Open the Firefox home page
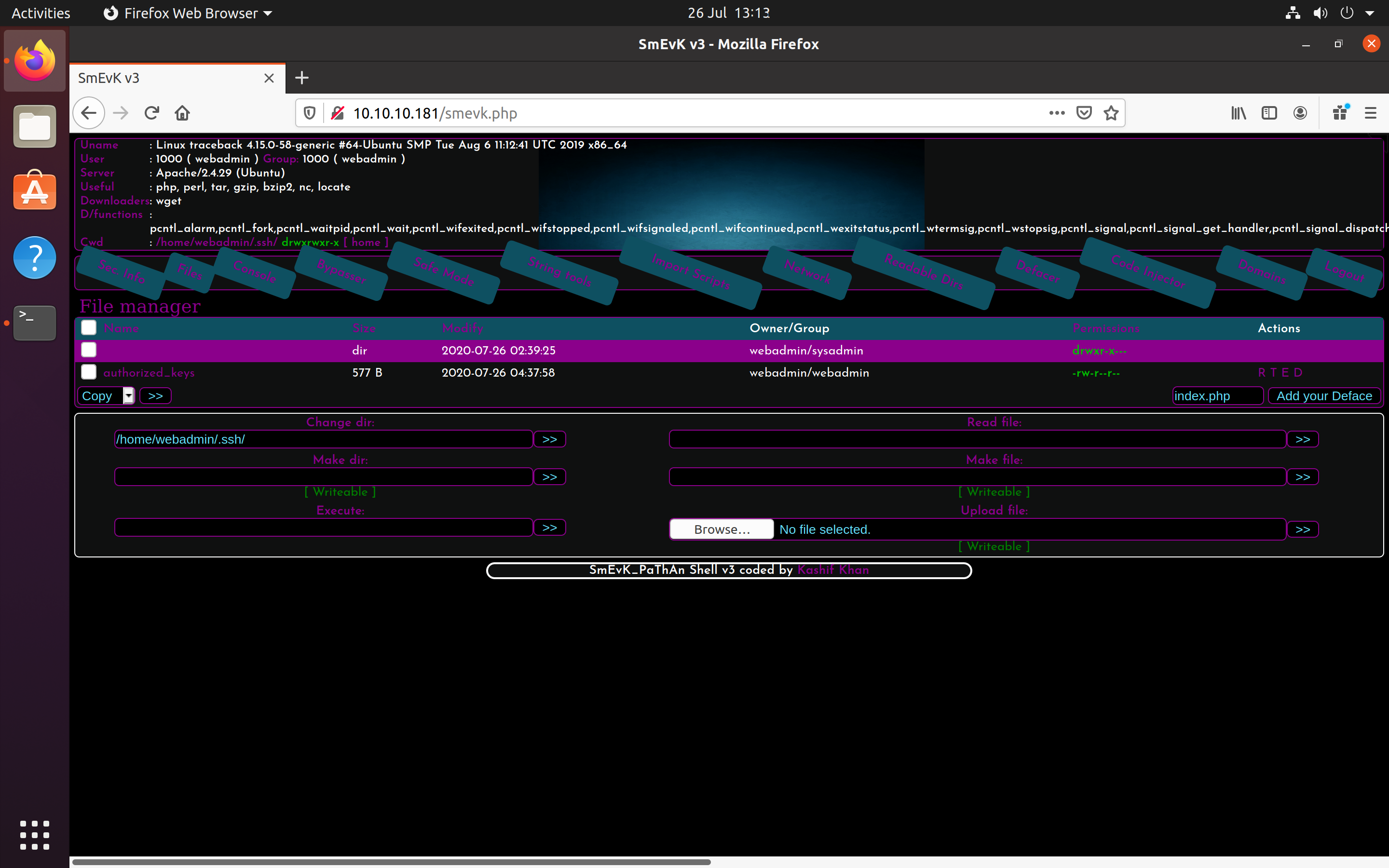 [182, 113]
